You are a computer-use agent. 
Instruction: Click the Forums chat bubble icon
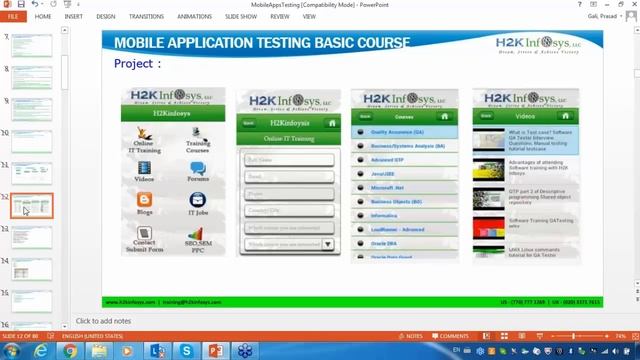click(198, 168)
